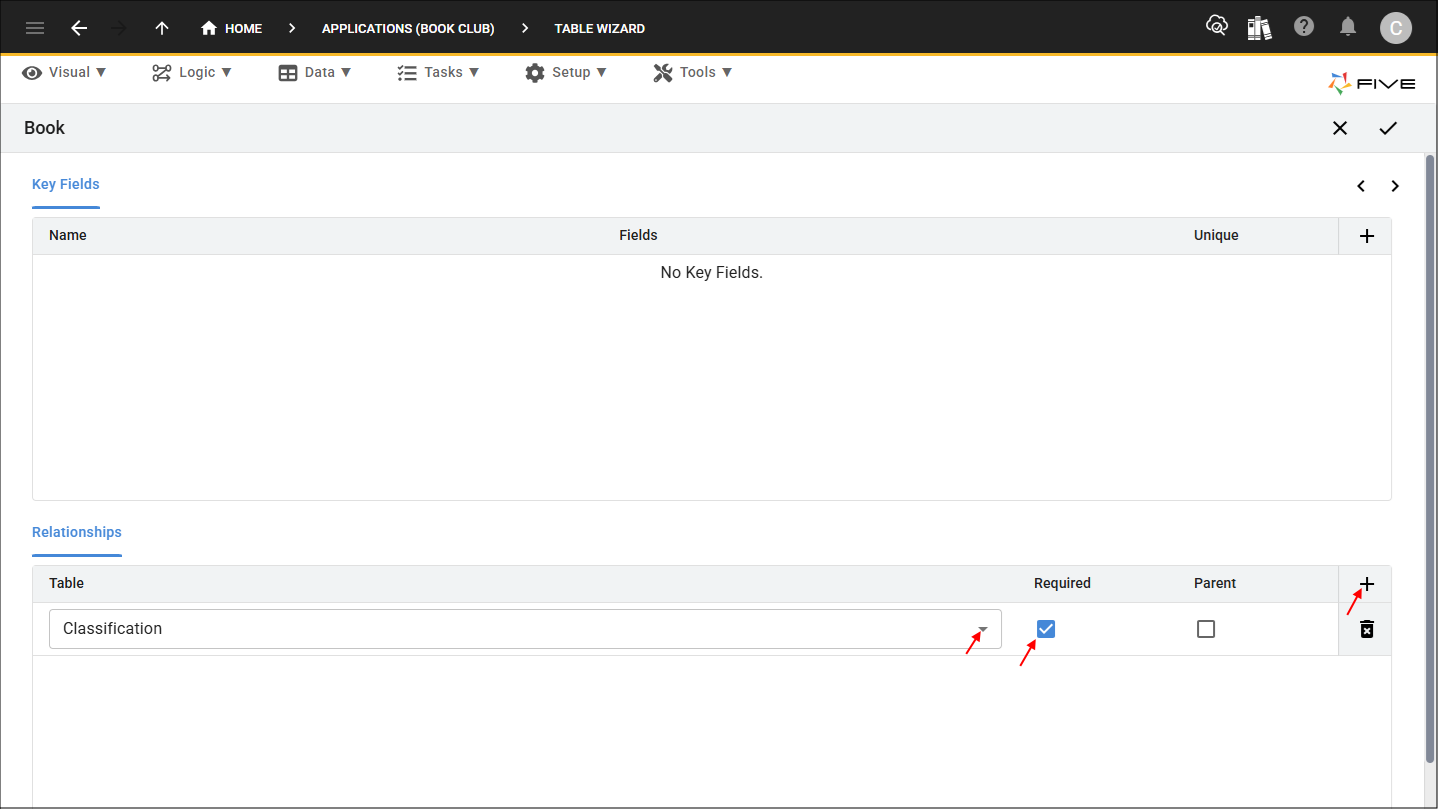Click the Unique column header

tap(1216, 235)
